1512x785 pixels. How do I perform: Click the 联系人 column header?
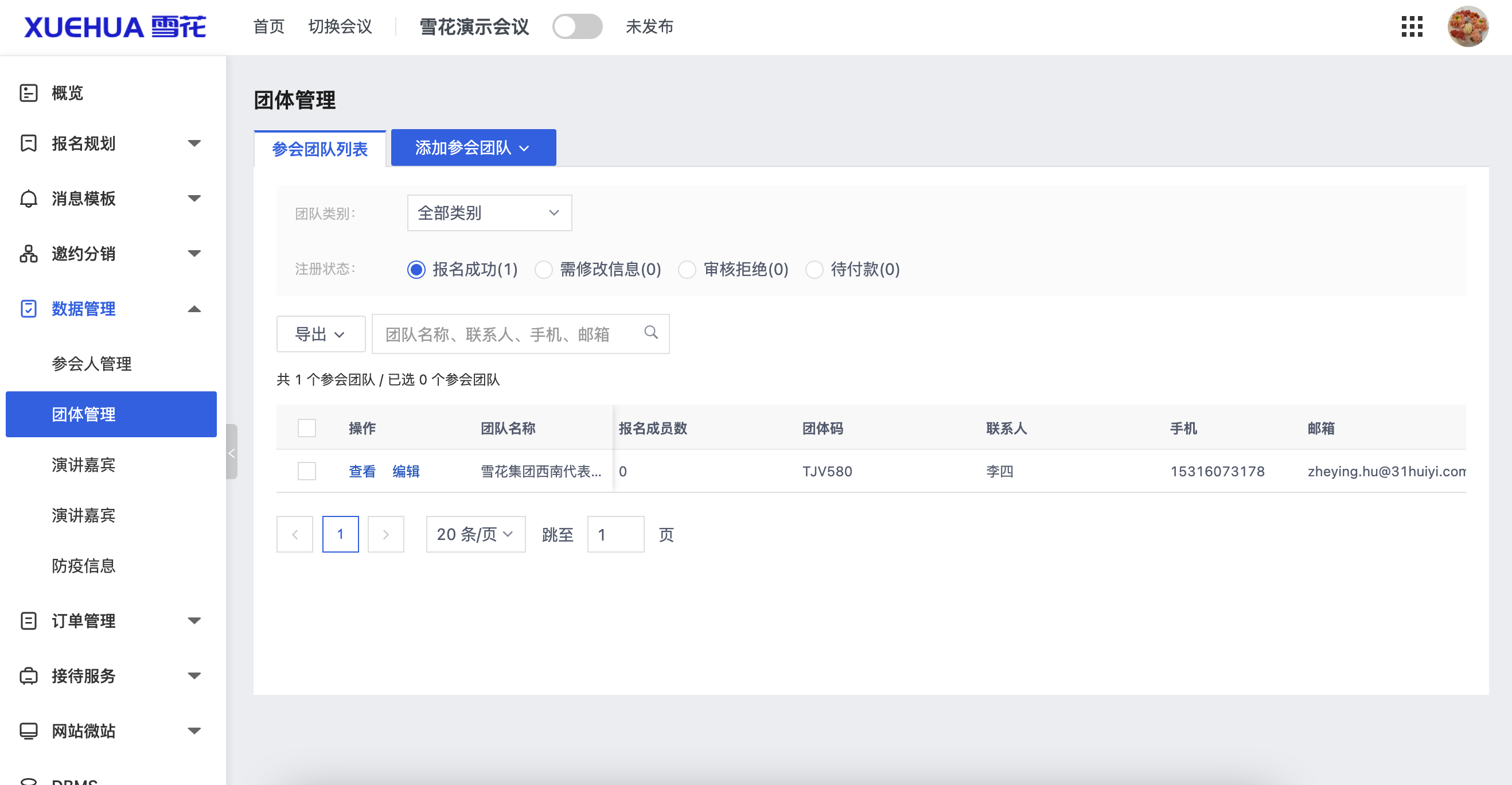(1007, 428)
